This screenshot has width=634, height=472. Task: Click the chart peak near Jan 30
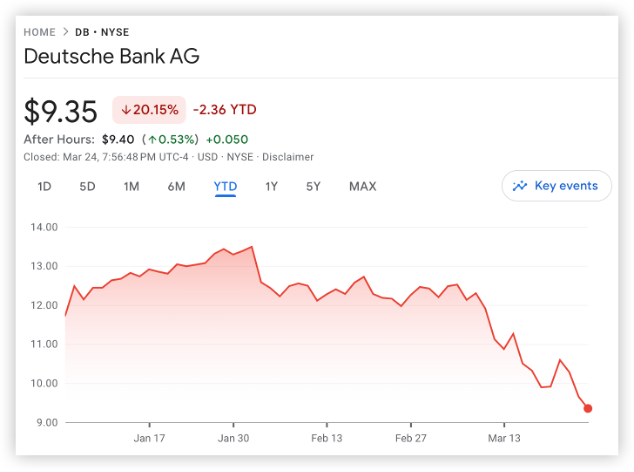(x=251, y=246)
